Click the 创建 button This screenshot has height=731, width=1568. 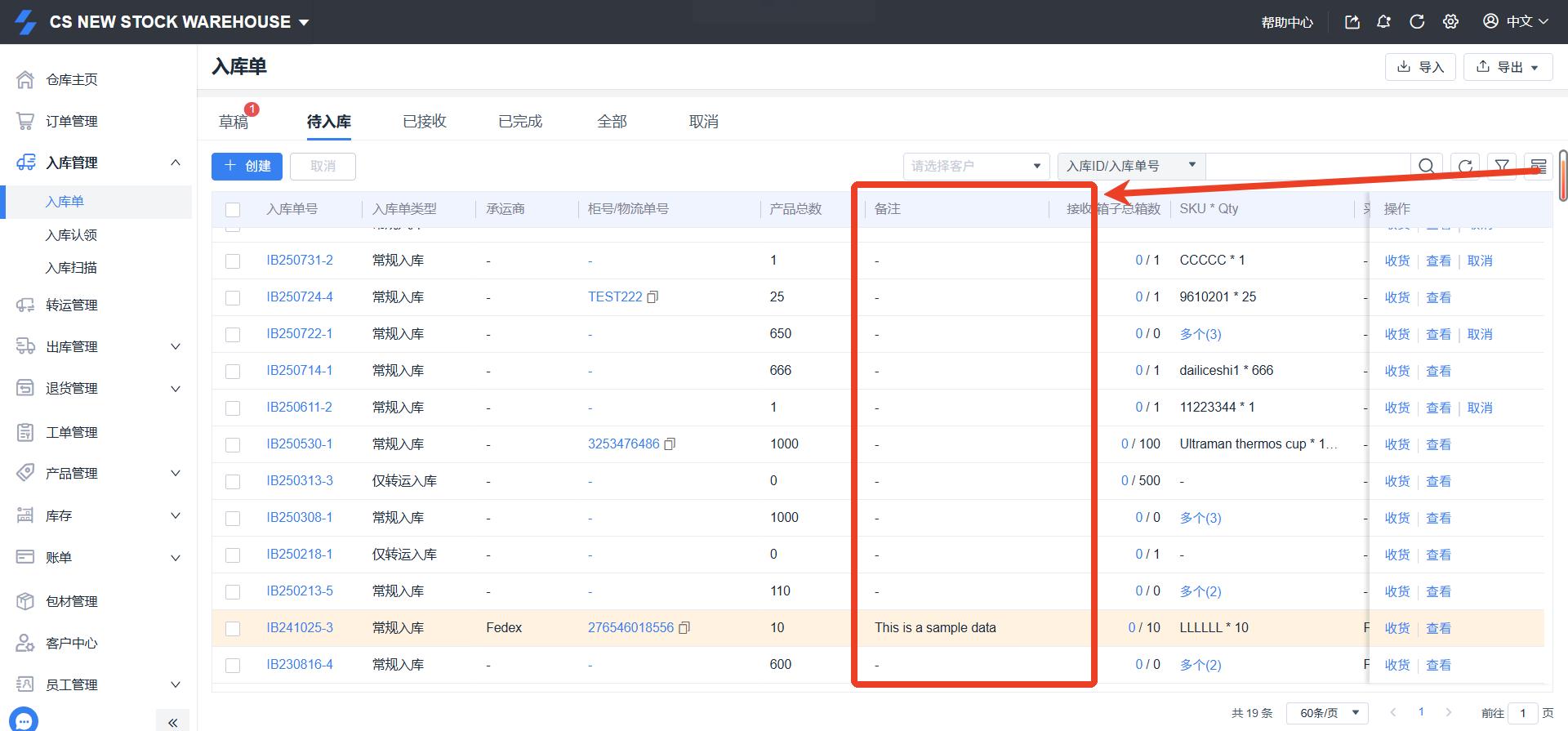pos(247,167)
